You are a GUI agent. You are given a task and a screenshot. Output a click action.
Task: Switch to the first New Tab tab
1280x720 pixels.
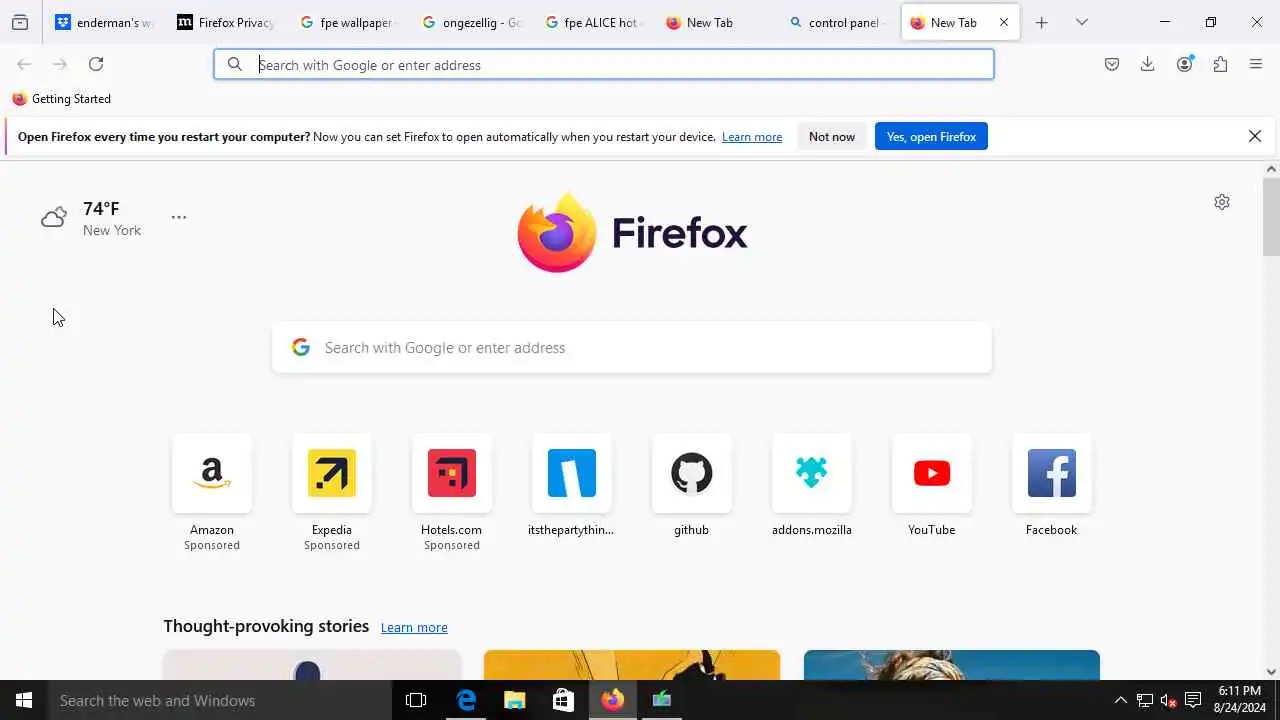[x=716, y=22]
